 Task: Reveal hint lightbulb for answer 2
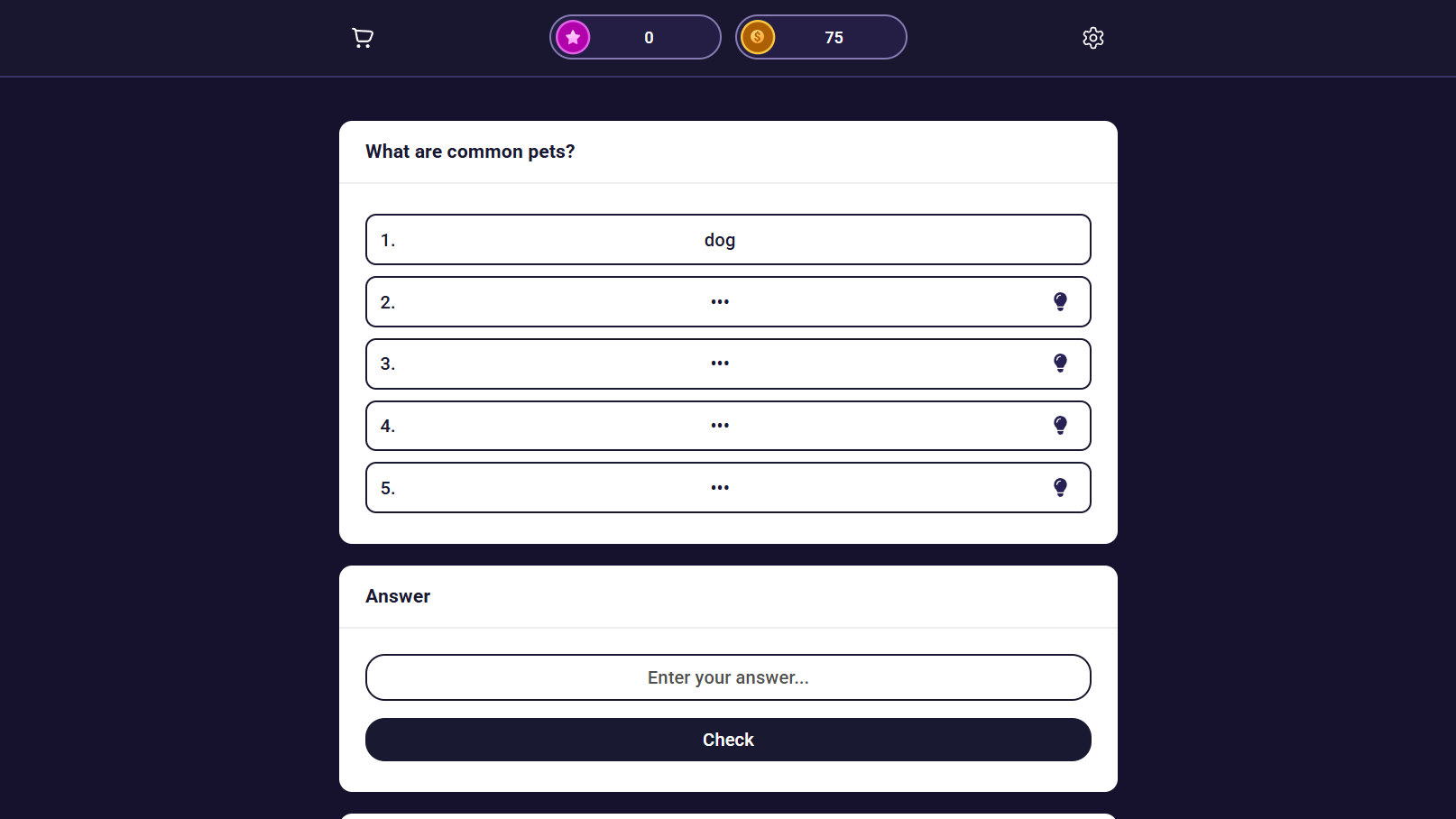pos(1060,301)
